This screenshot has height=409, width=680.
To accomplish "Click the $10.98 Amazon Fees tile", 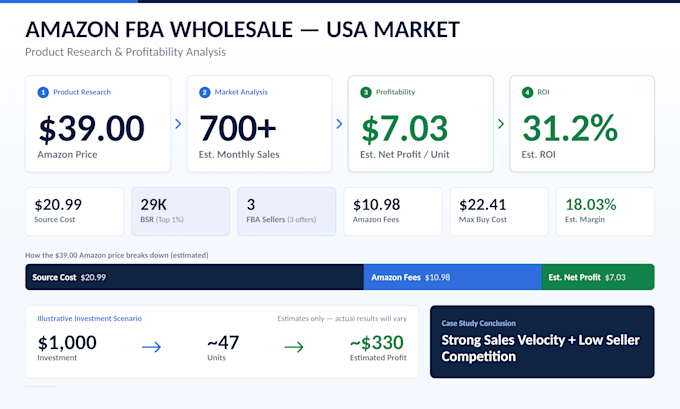I will pyautogui.click(x=393, y=212).
